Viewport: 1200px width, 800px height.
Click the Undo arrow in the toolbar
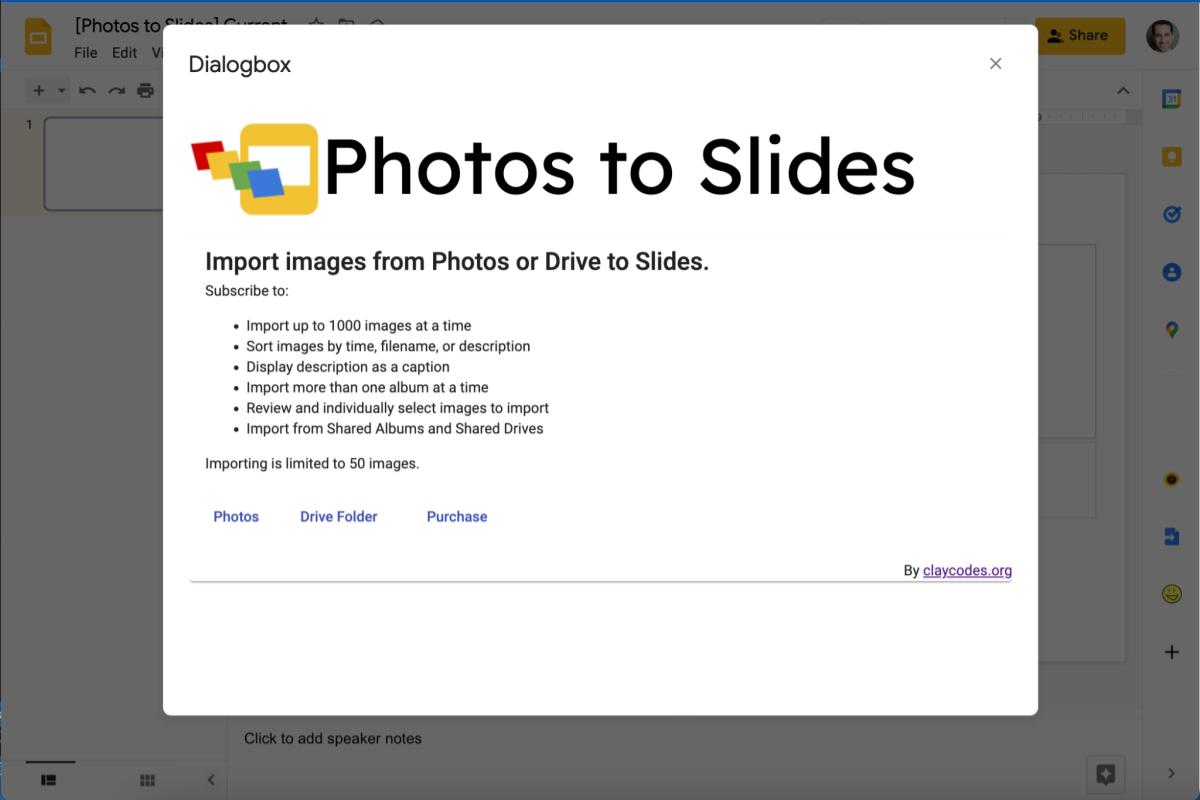(88, 91)
